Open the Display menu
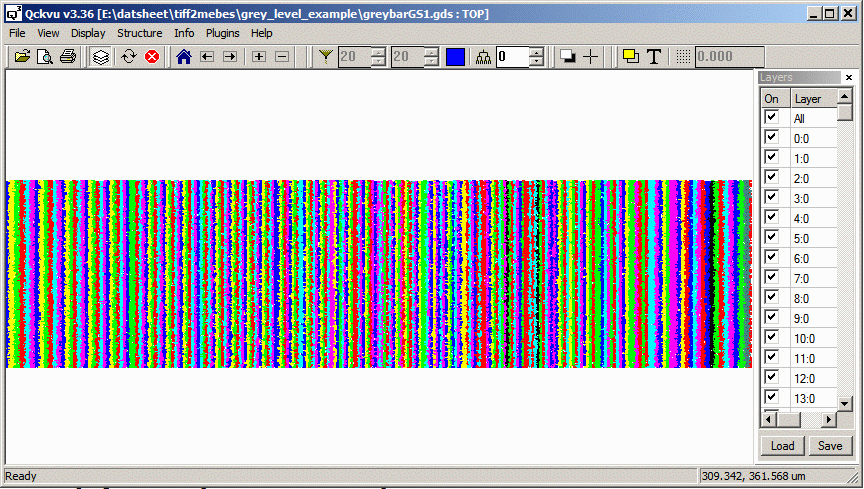The image size is (864, 489). (x=88, y=33)
